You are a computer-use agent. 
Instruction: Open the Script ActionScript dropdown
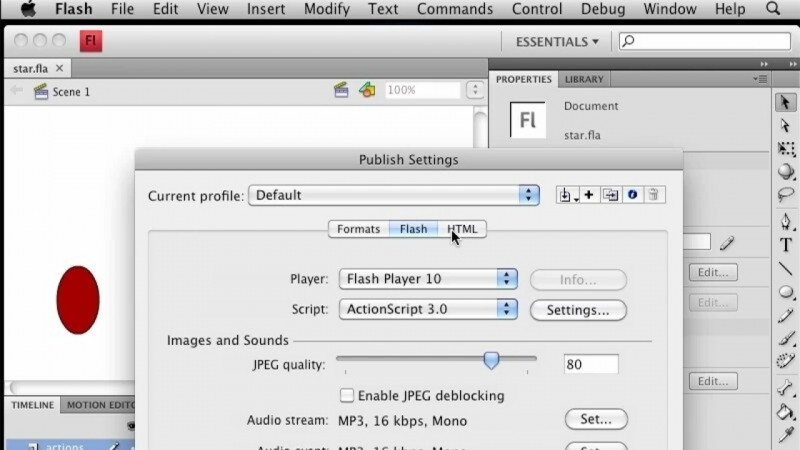point(428,310)
